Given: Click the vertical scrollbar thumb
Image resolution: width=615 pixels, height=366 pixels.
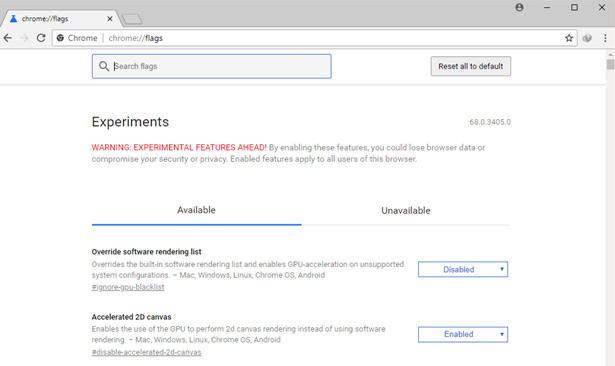Looking at the screenshot, I should 610,64.
